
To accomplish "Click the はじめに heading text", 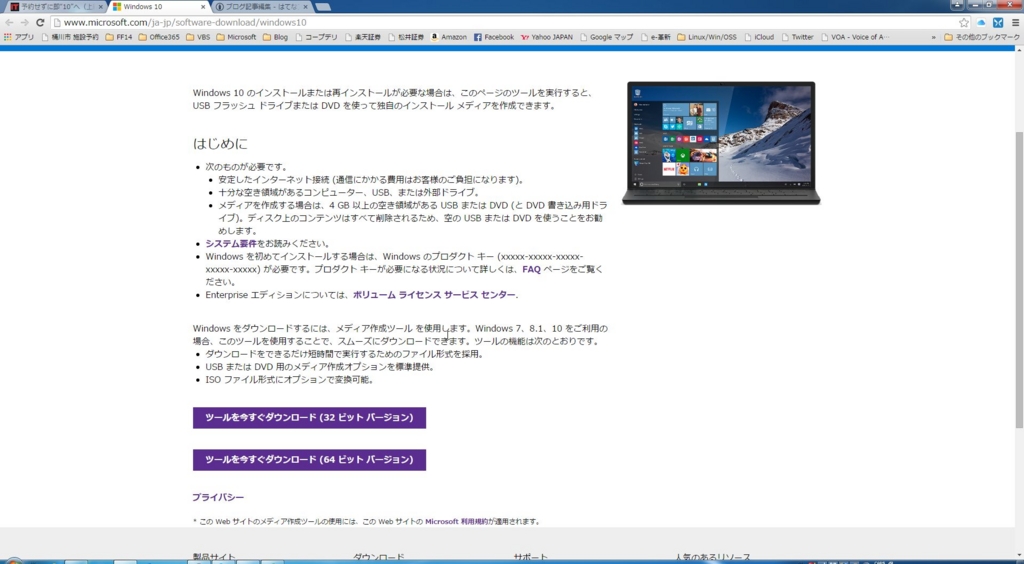I will 220,144.
